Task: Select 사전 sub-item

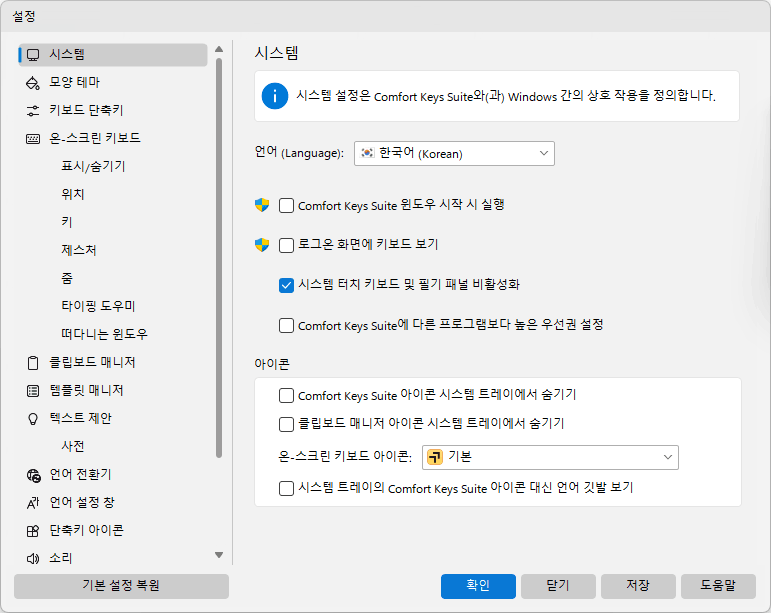Action: (73, 446)
